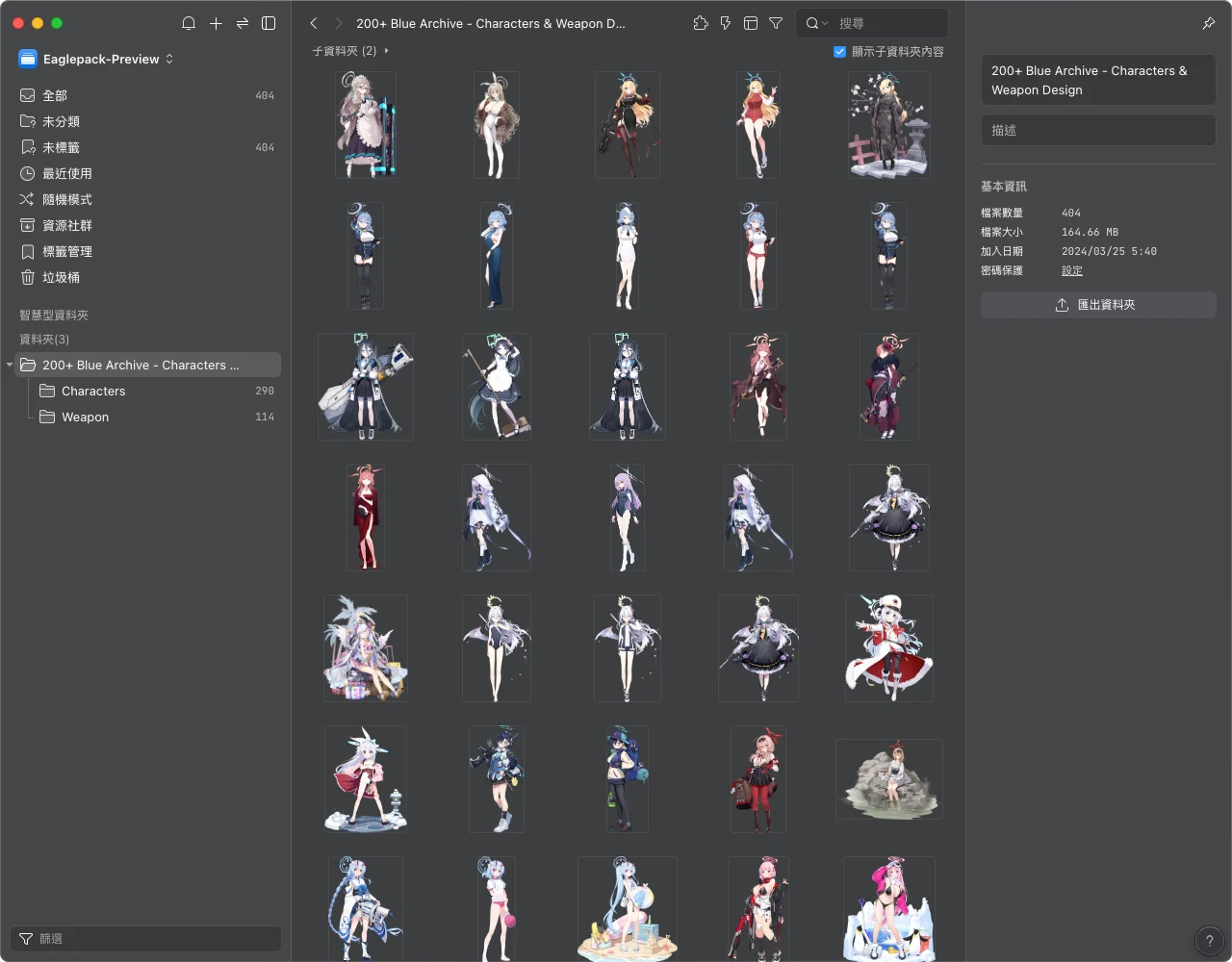The width and height of the screenshot is (1232, 962).
Task: Open the help question mark button
Action: pyautogui.click(x=1209, y=941)
